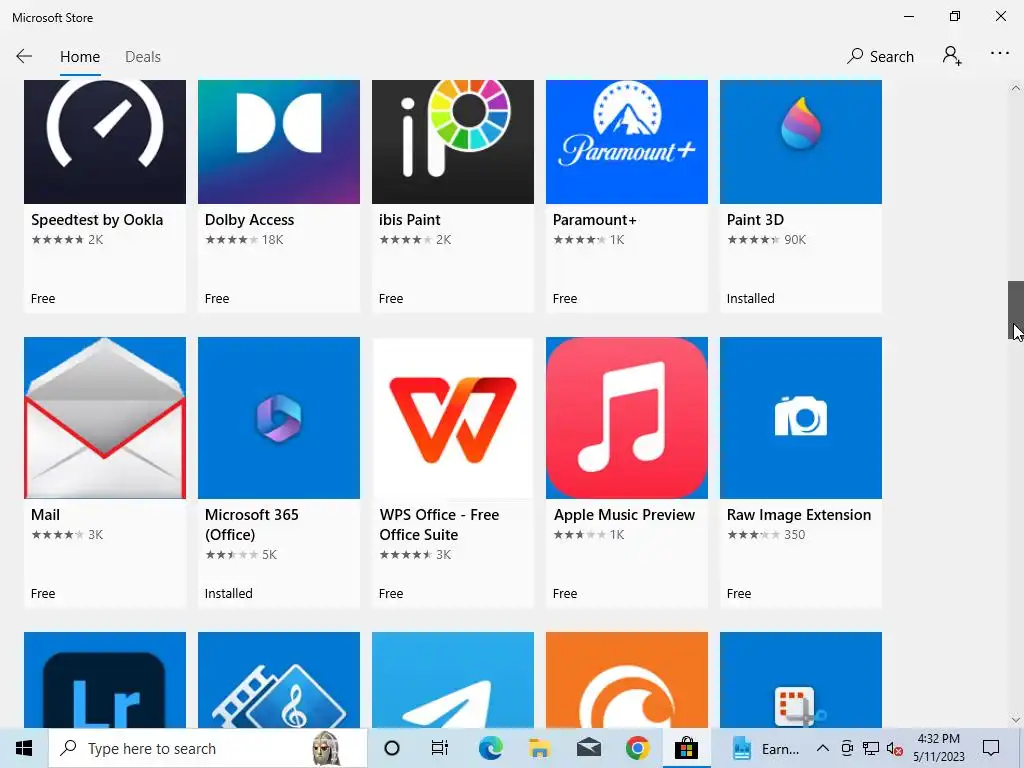Go back with the back arrow

click(24, 56)
